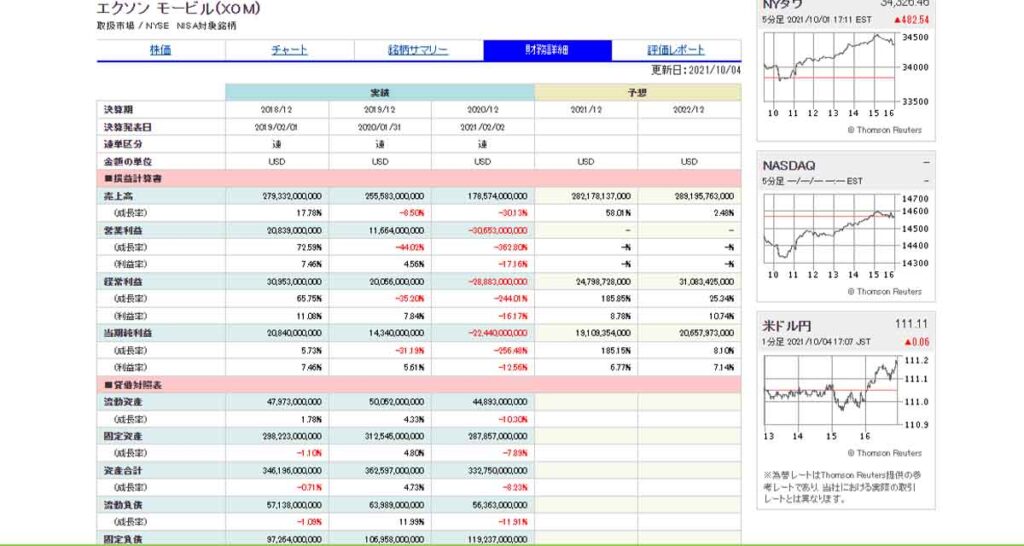The width and height of the screenshot is (1024, 546).
Task: Click the 決算発表日 2021/02/02 cell
Action: pyautogui.click(x=483, y=127)
